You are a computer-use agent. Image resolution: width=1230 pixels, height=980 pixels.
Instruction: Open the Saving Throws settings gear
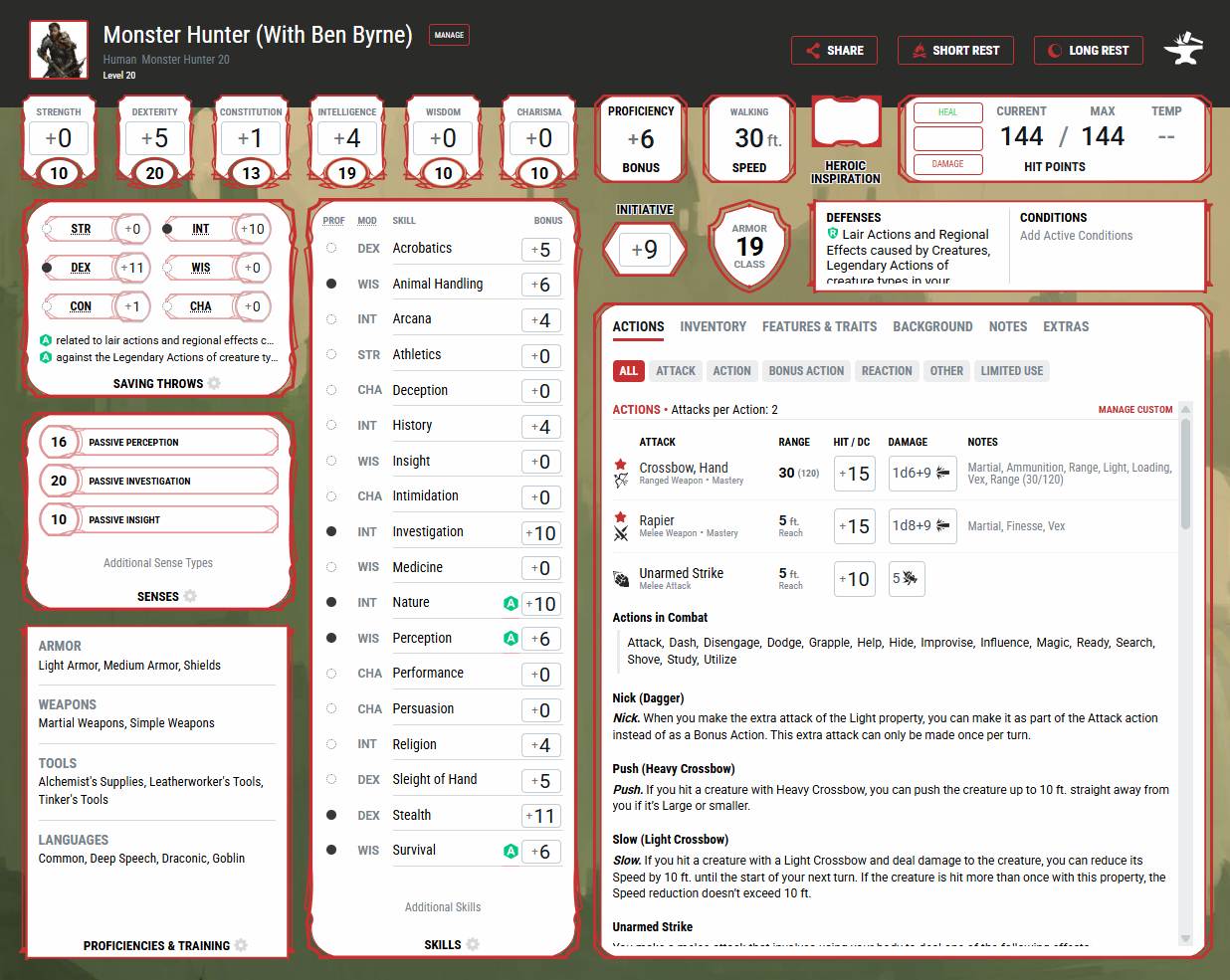coord(214,383)
